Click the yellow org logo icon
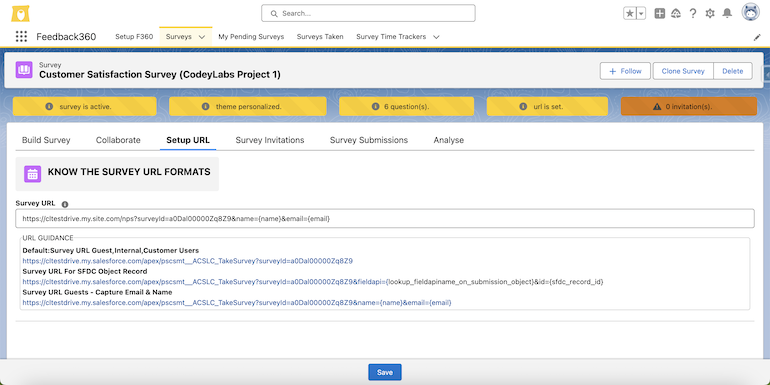The image size is (770, 385). (x=20, y=13)
